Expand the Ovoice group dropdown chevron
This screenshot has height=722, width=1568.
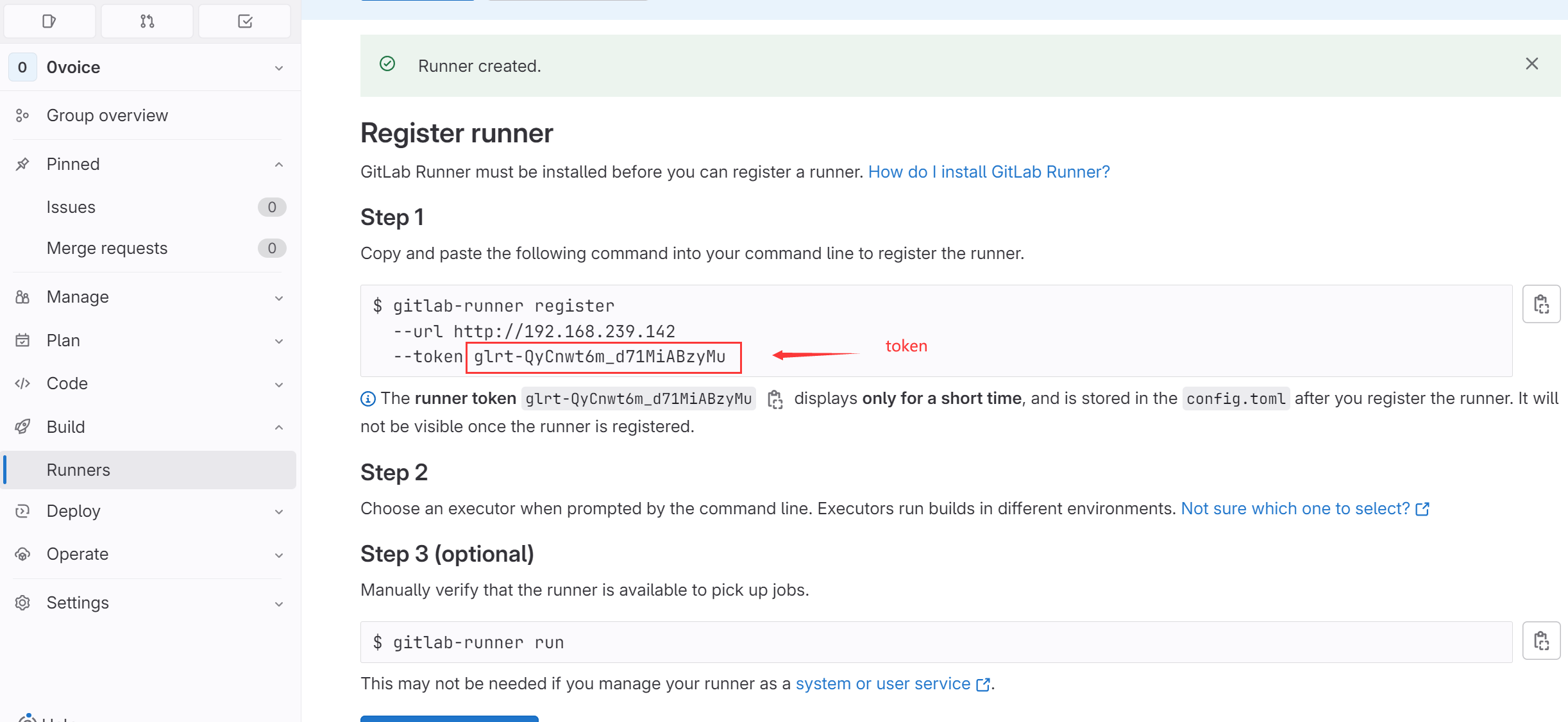tap(279, 68)
